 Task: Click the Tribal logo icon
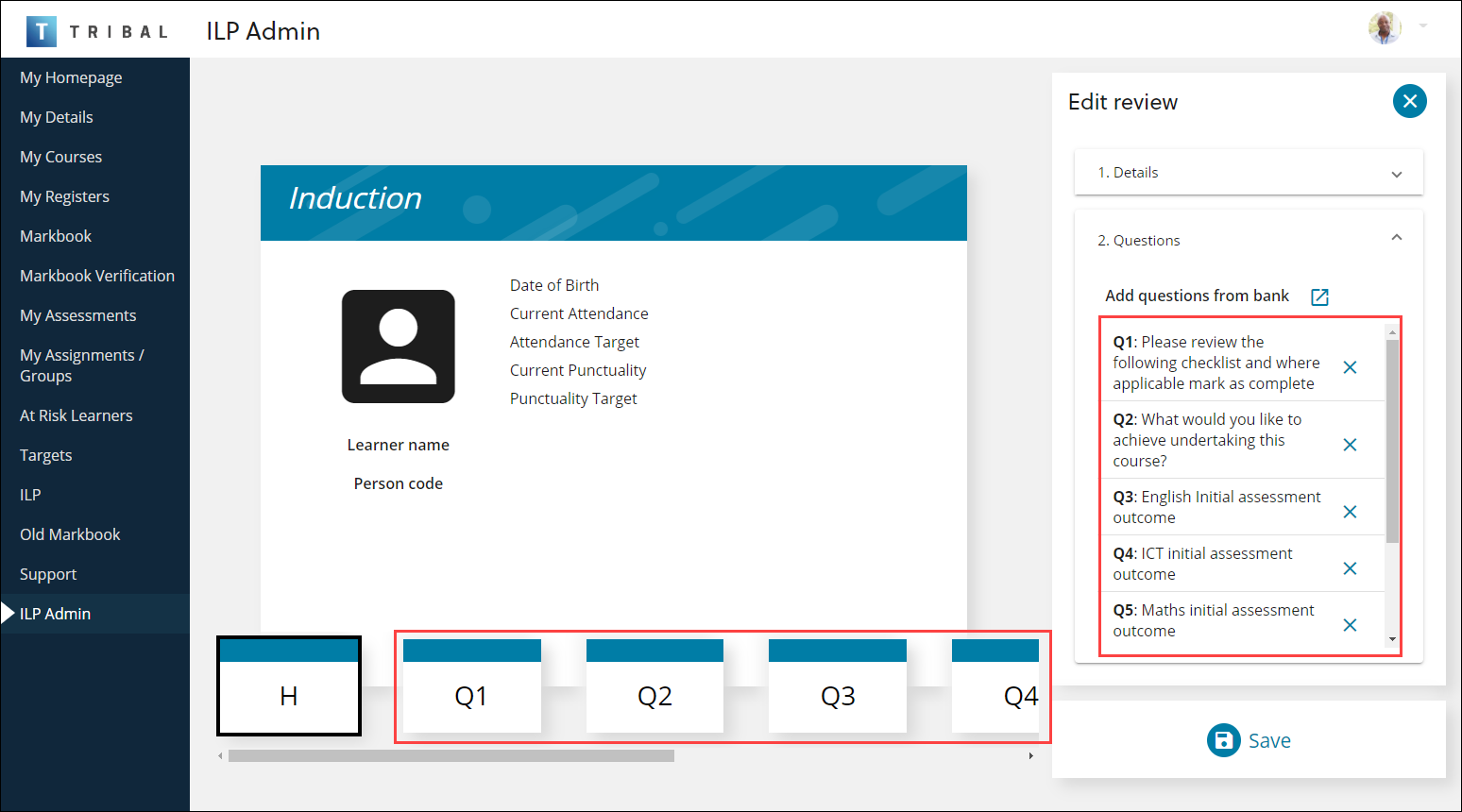pos(42,31)
